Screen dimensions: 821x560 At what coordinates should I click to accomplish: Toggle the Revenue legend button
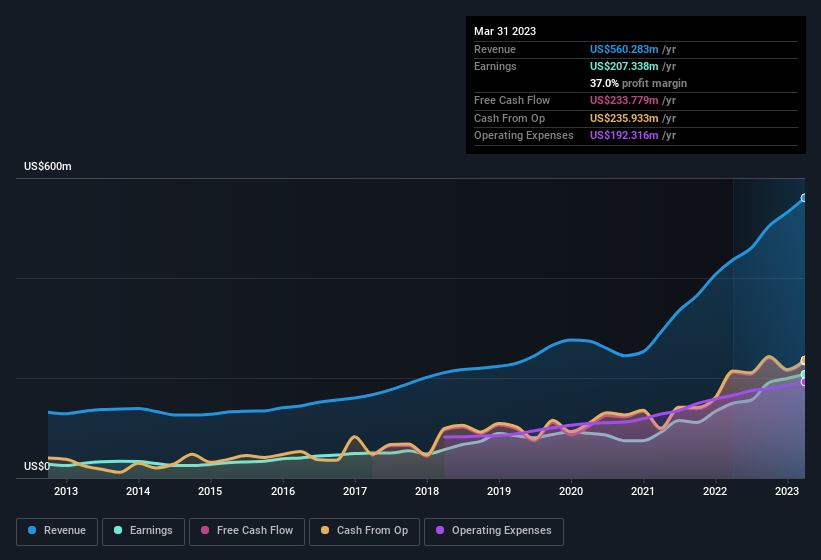tap(58, 531)
